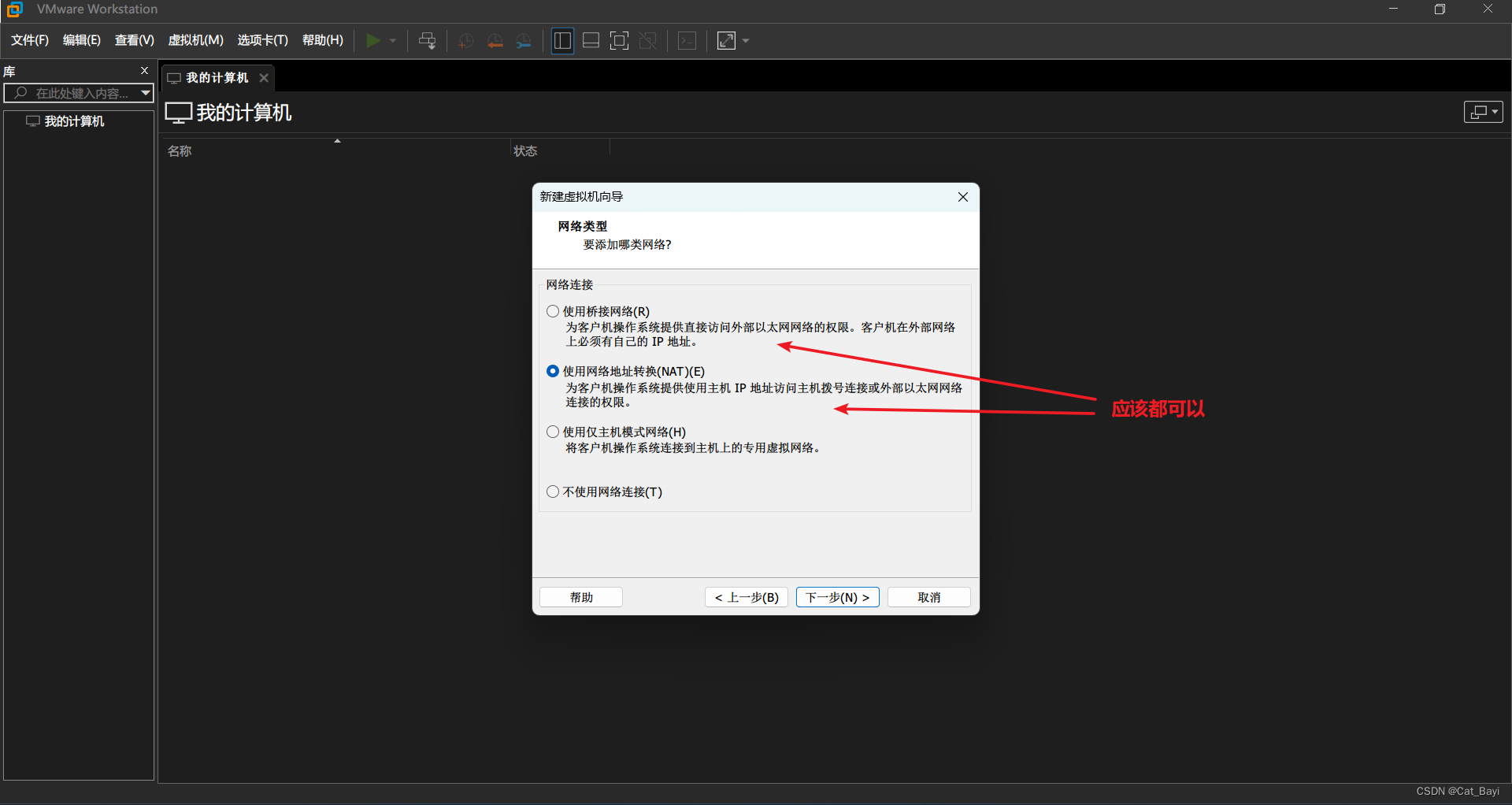Select 使用桥接网络(R) radio button

pyautogui.click(x=553, y=311)
